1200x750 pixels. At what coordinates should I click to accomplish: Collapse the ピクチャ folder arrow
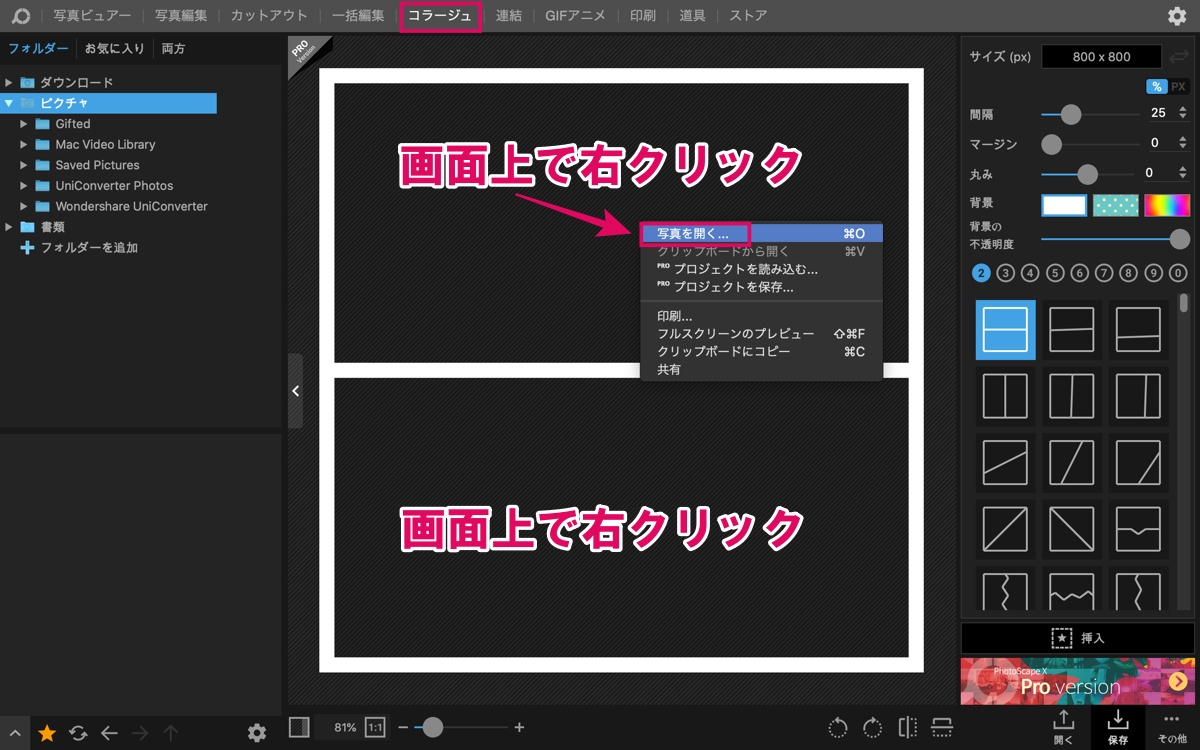pyautogui.click(x=8, y=103)
